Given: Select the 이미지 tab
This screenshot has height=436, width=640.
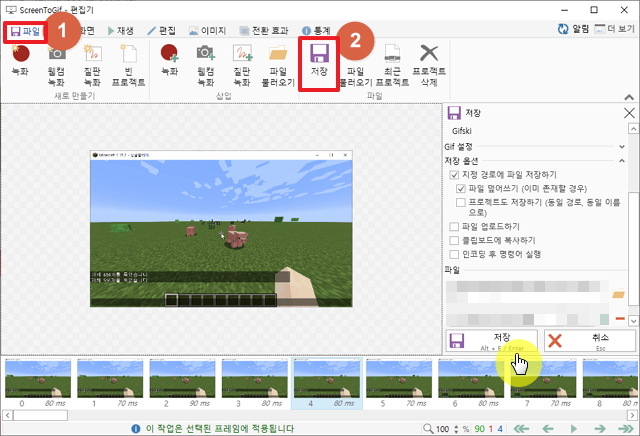Looking at the screenshot, I should coord(207,31).
